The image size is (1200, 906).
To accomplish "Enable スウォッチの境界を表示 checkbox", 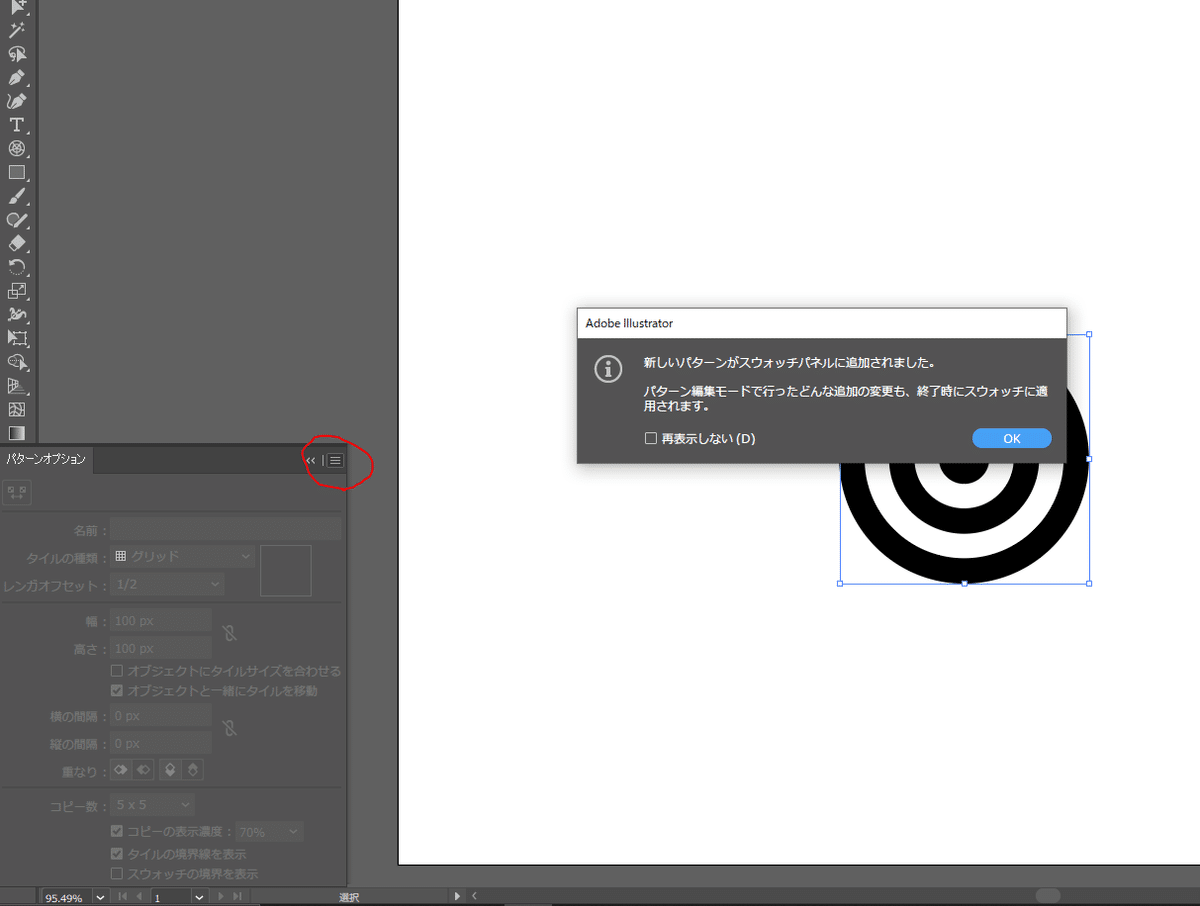I will 117,874.
